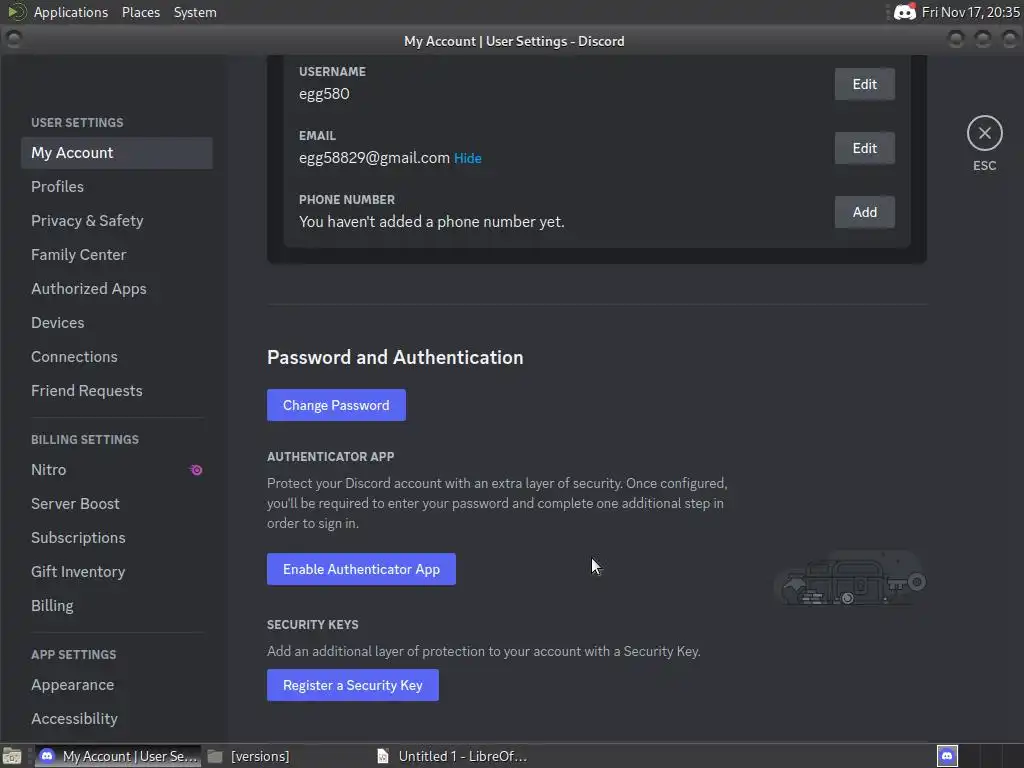Click the phone number not added message
This screenshot has width=1024, height=768.
pos(432,222)
